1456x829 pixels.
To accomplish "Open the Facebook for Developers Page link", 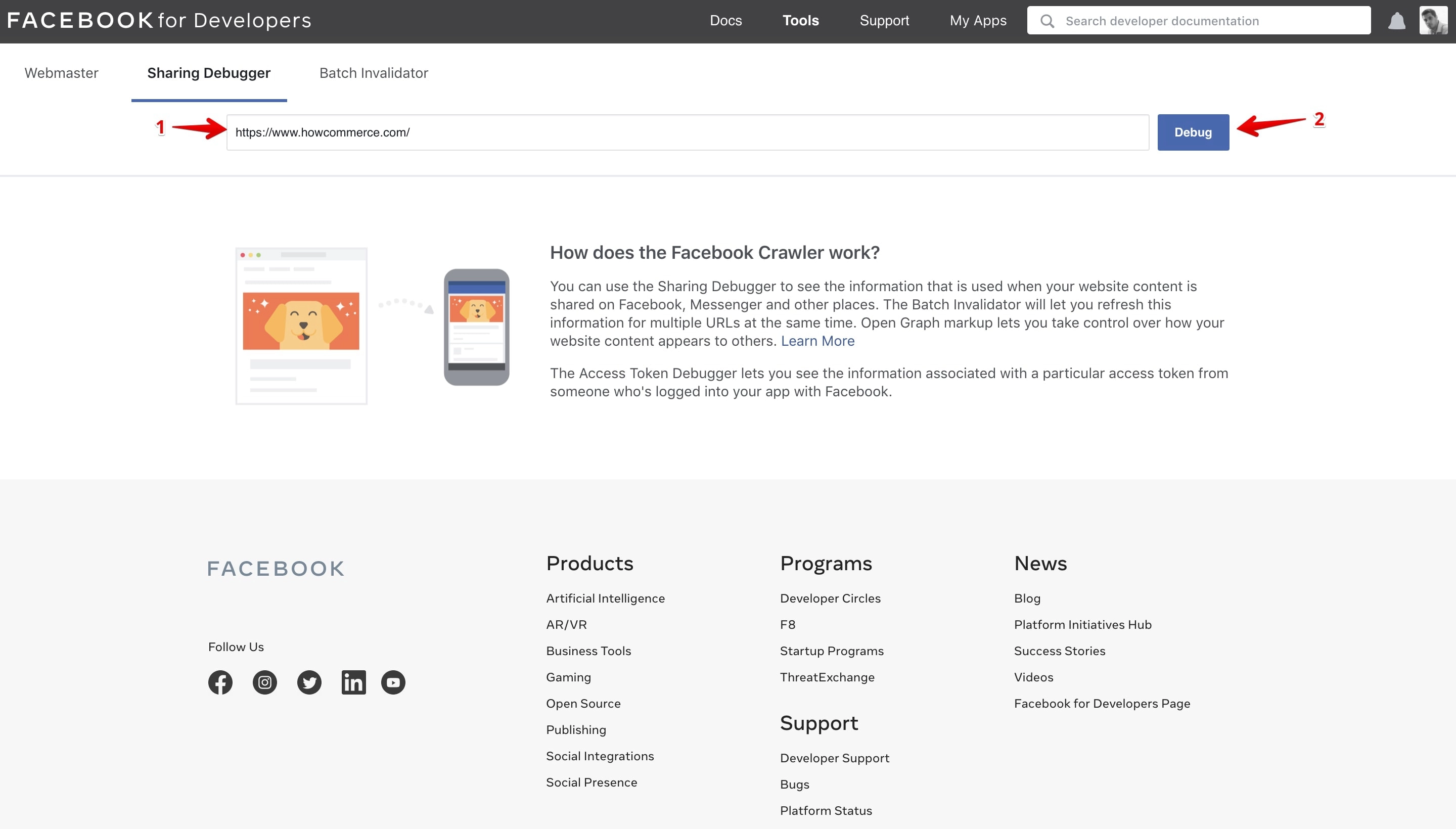I will point(1102,703).
